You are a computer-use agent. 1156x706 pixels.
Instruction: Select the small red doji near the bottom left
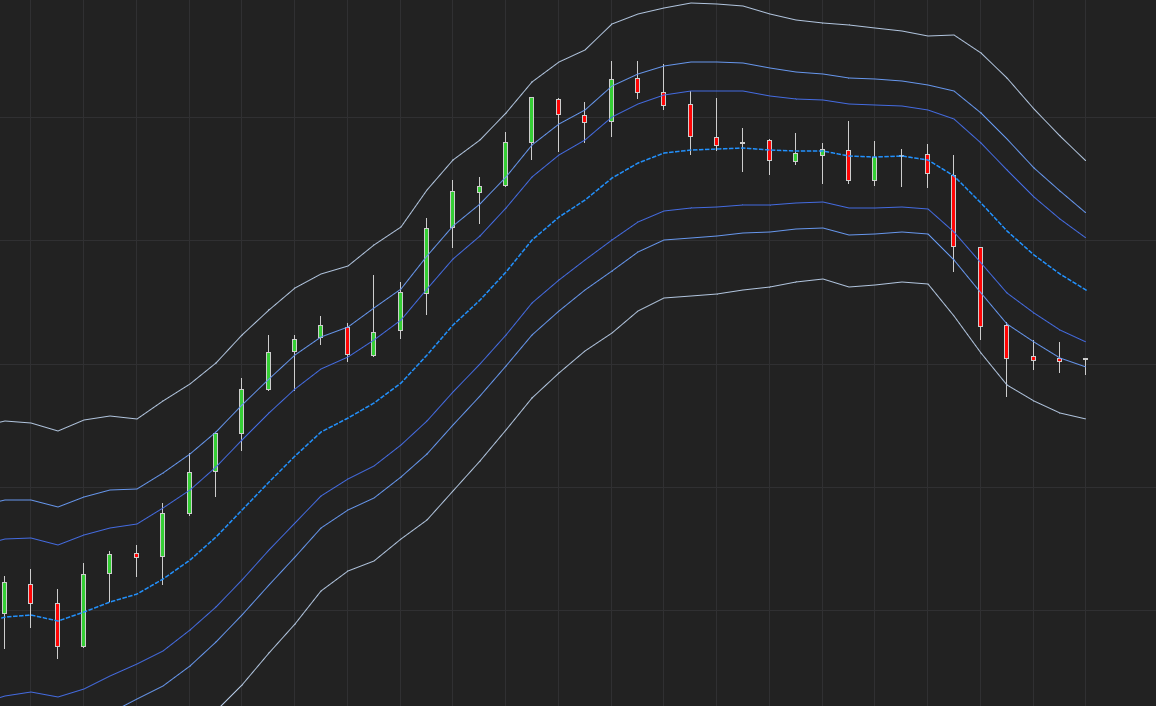pyautogui.click(x=137, y=555)
